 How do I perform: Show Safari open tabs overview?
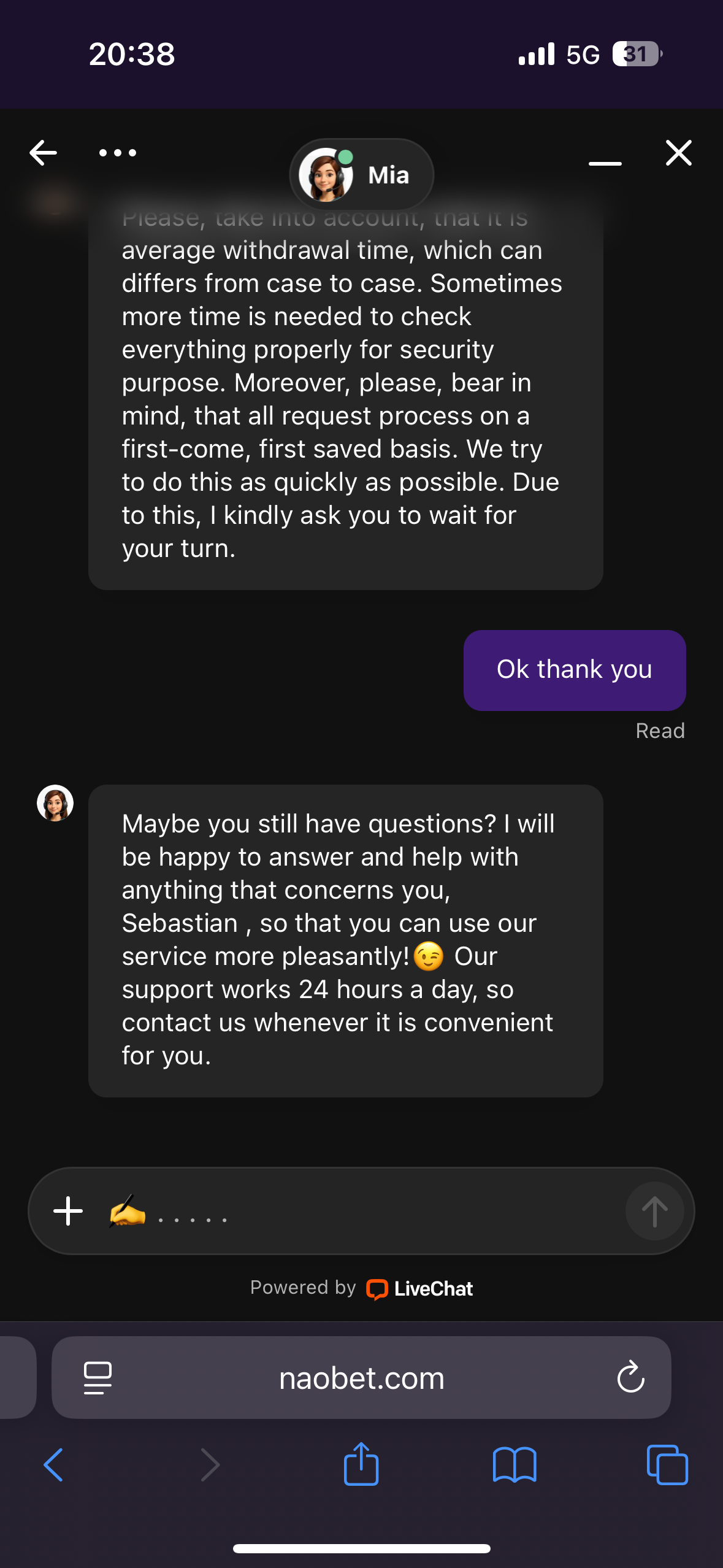(x=667, y=1465)
